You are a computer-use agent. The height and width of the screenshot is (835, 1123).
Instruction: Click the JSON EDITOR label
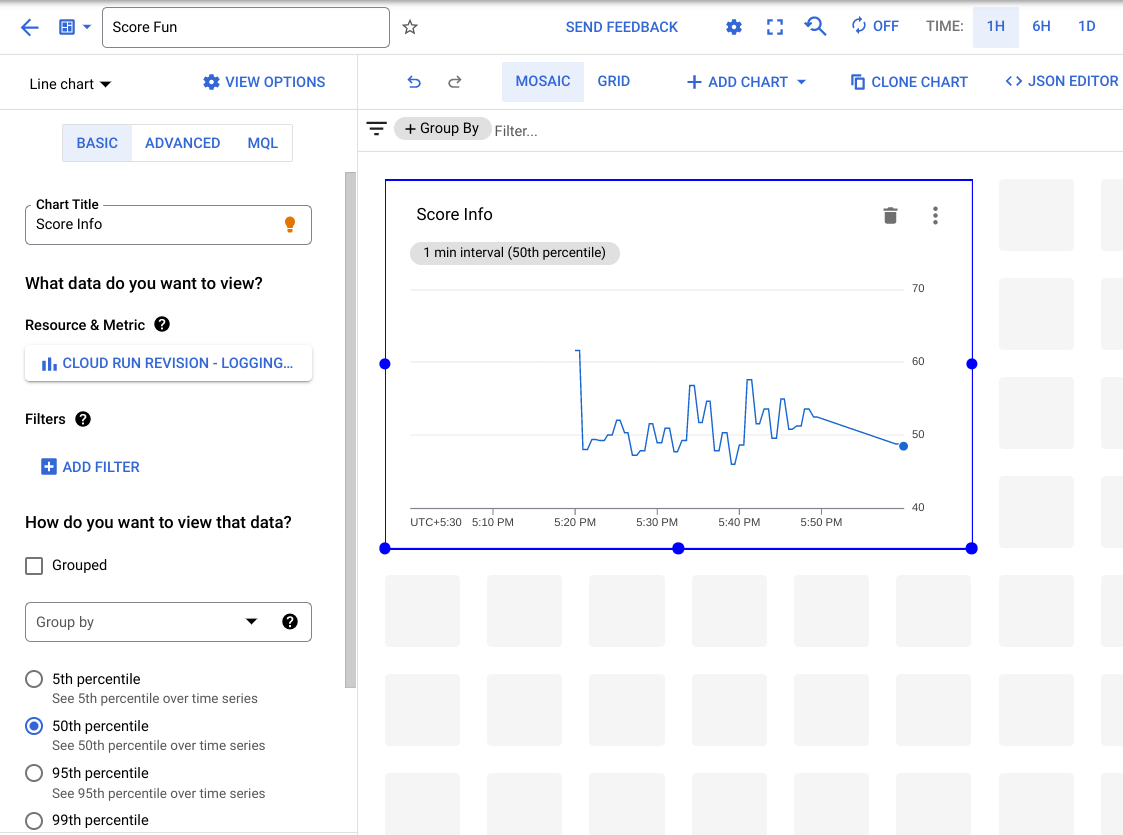[1073, 82]
